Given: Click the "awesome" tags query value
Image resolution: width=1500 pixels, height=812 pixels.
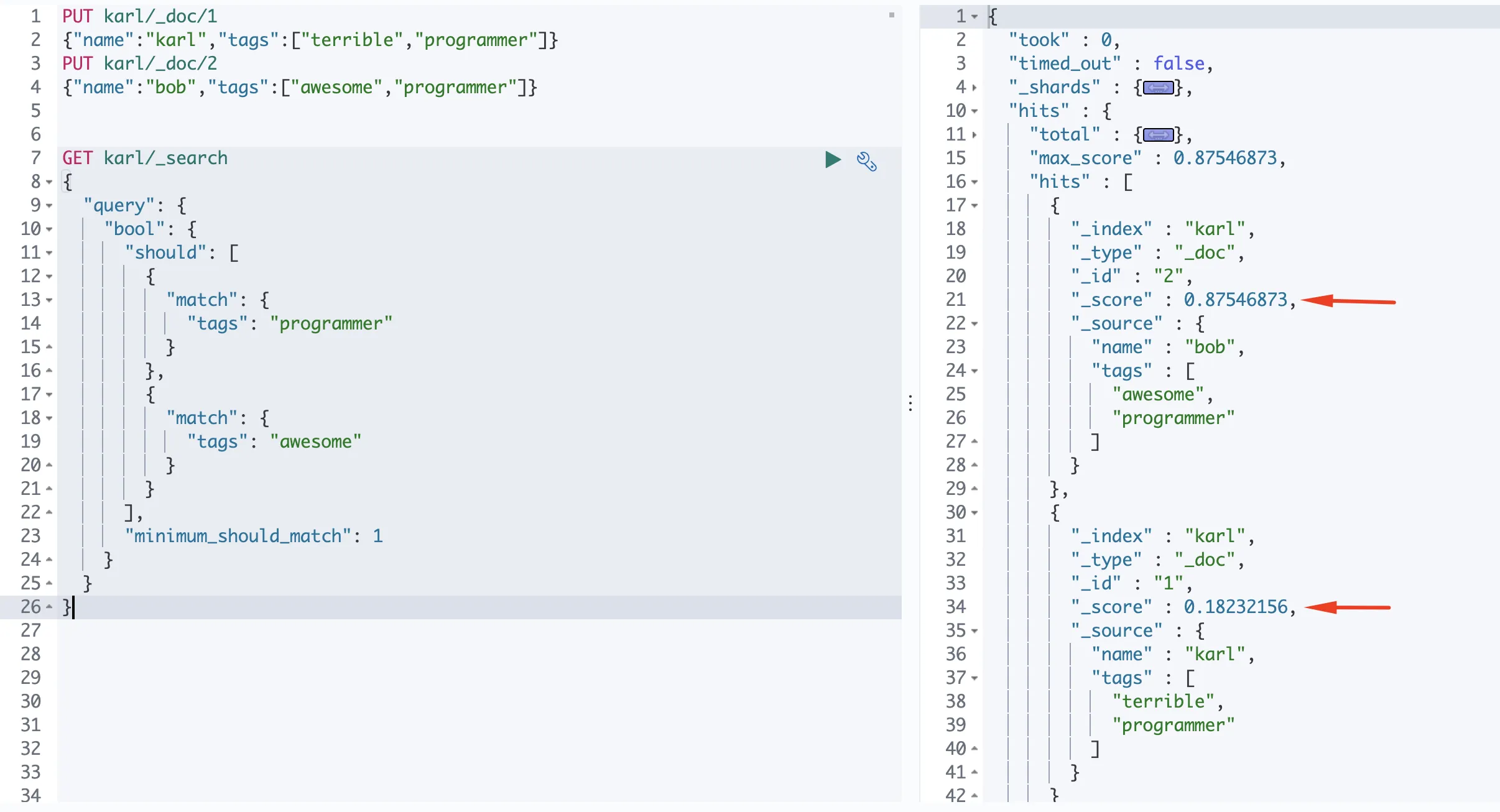Looking at the screenshot, I should click(315, 441).
